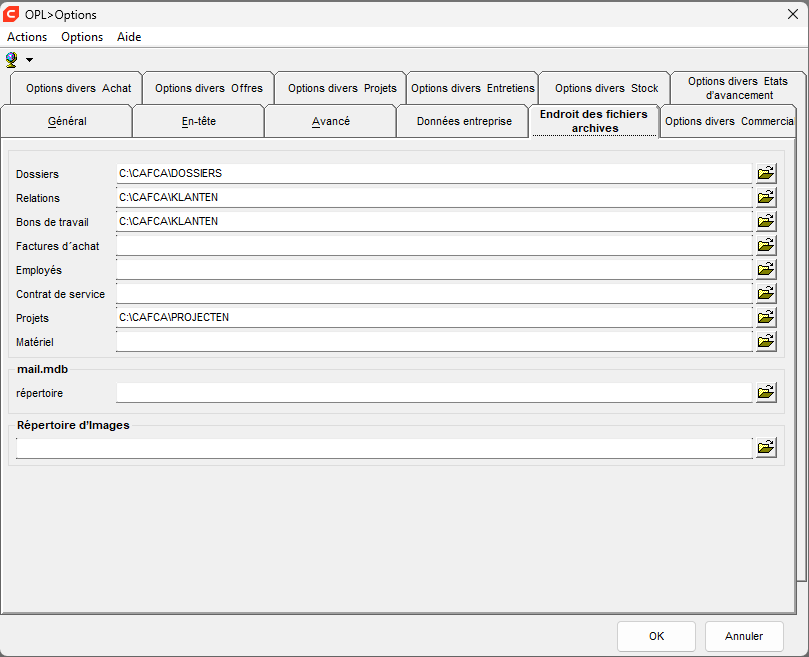Click the Répertoire d'Images heading
809x657 pixels.
[x=73, y=425]
